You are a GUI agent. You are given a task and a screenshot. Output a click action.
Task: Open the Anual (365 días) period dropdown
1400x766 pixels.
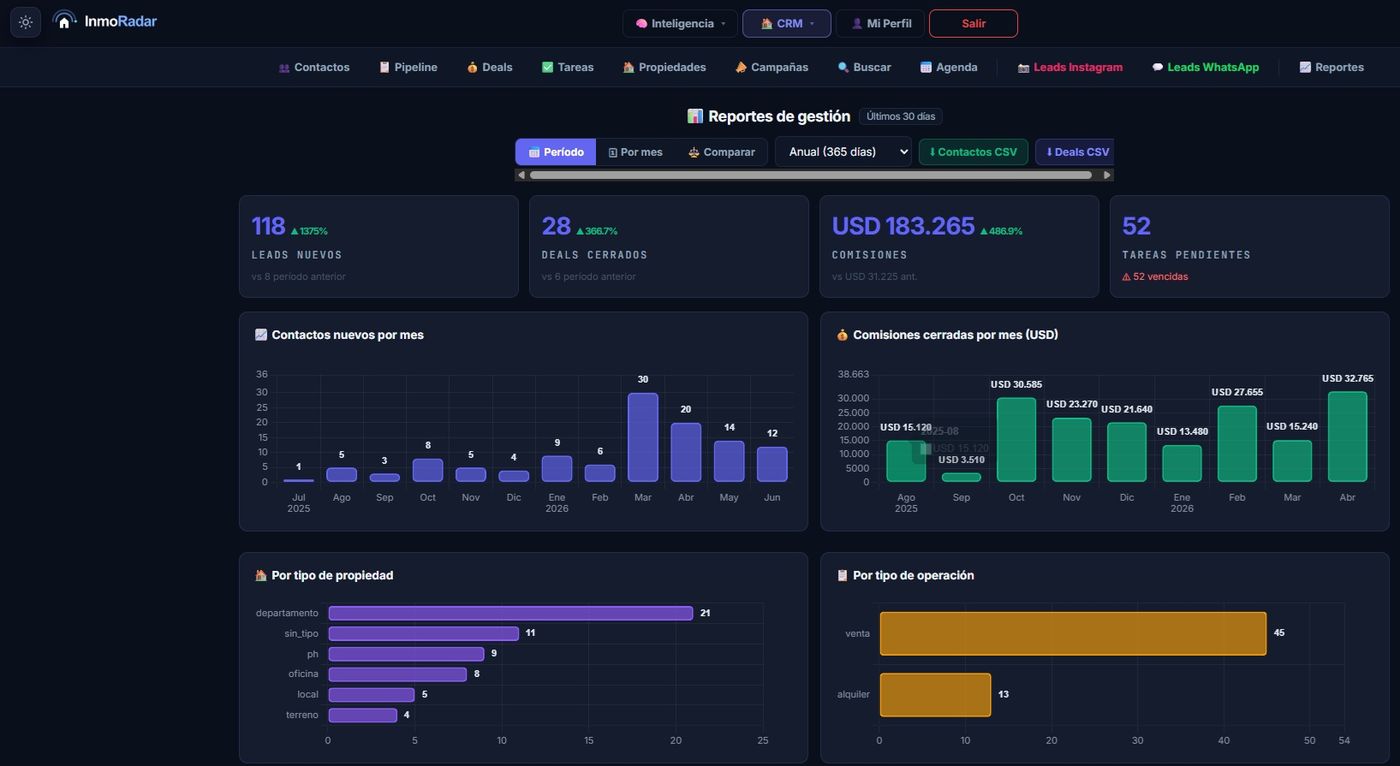tap(843, 152)
